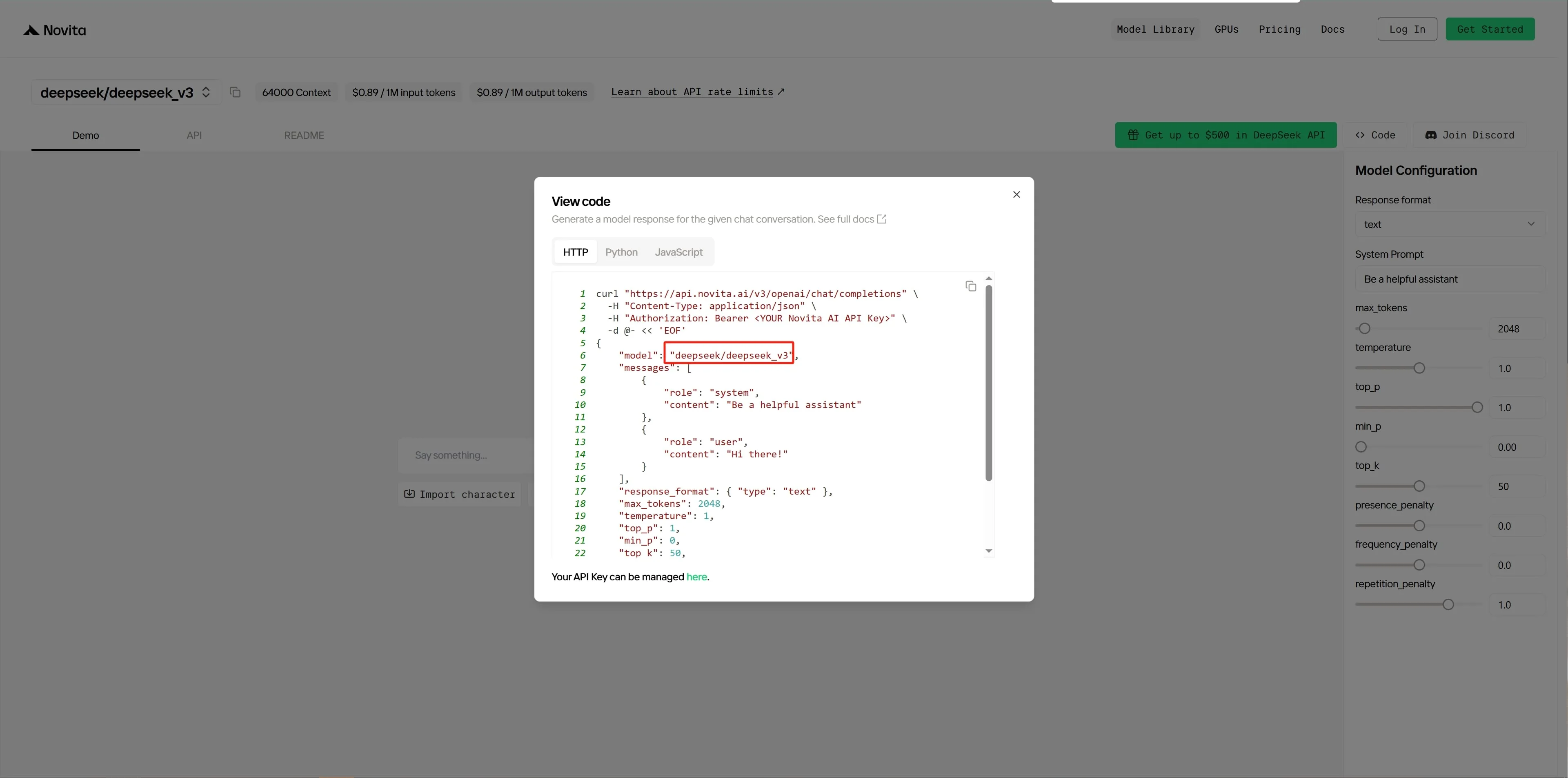The width and height of the screenshot is (1568, 778).
Task: Click the top_p slider handle
Action: (x=1477, y=407)
